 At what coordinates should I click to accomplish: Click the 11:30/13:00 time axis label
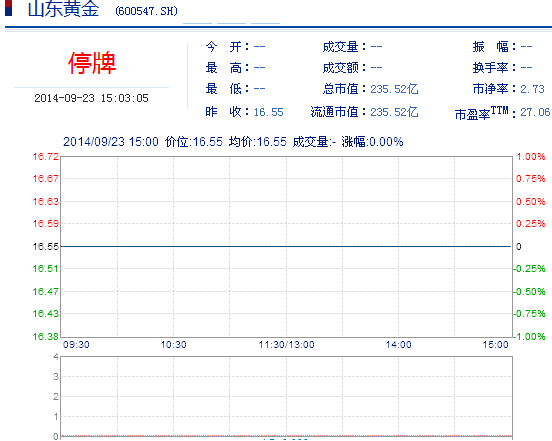click(287, 345)
